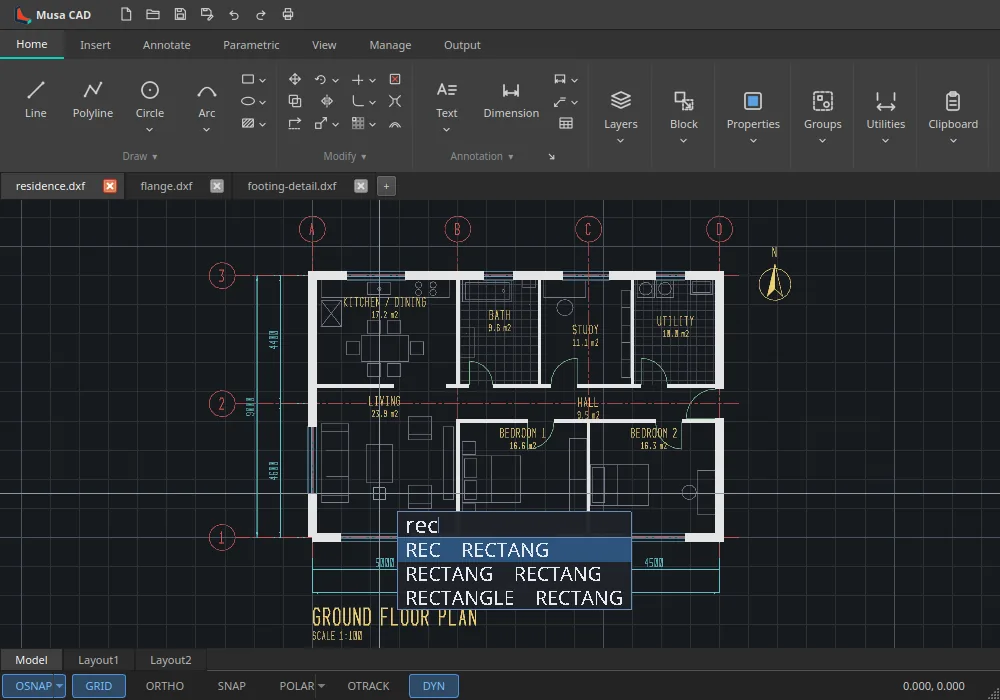Click the multiline Text tool icon
Image resolution: width=1000 pixels, height=700 pixels.
pos(446,100)
